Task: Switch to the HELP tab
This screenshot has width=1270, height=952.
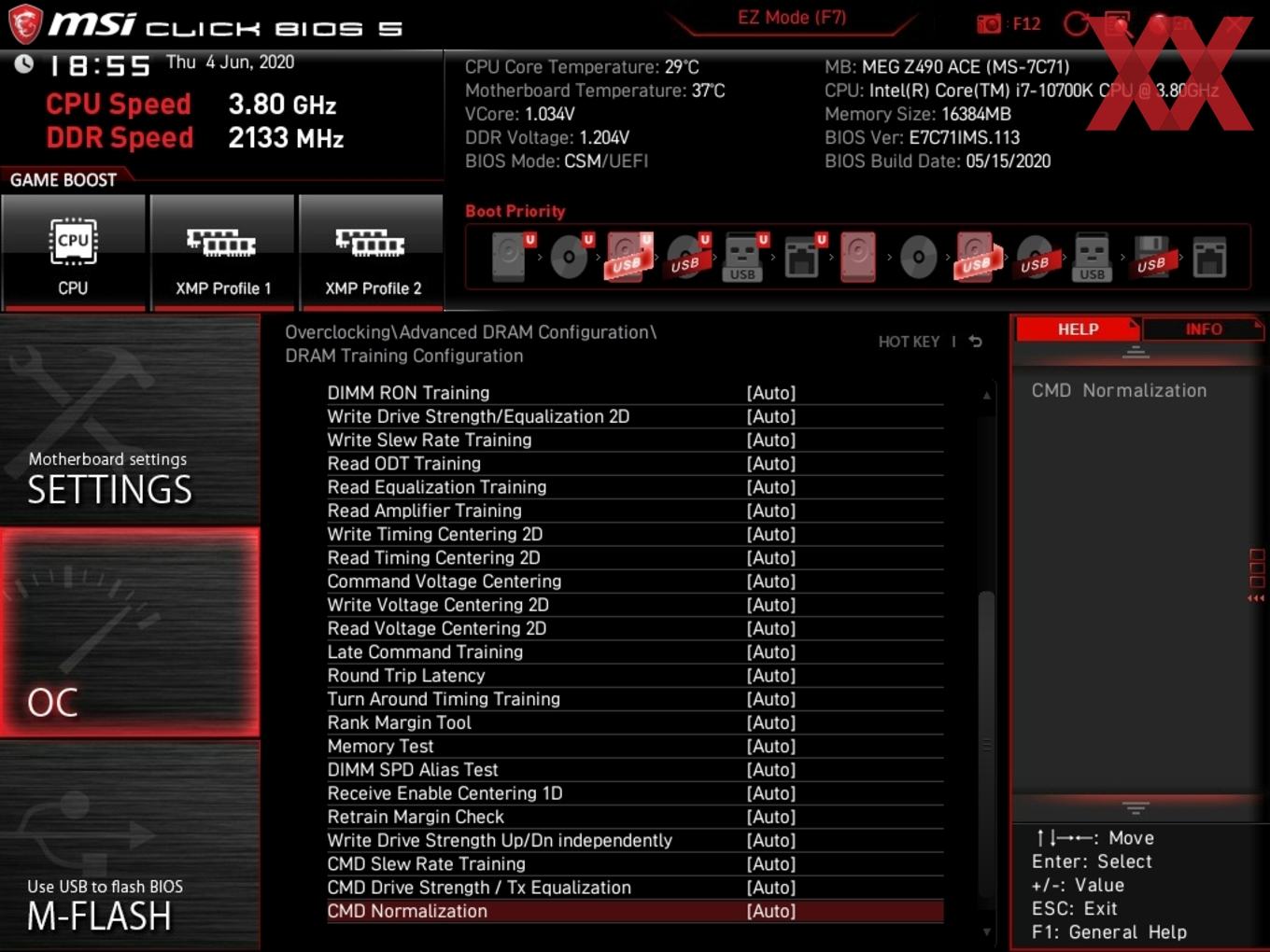Action: pyautogui.click(x=1078, y=329)
